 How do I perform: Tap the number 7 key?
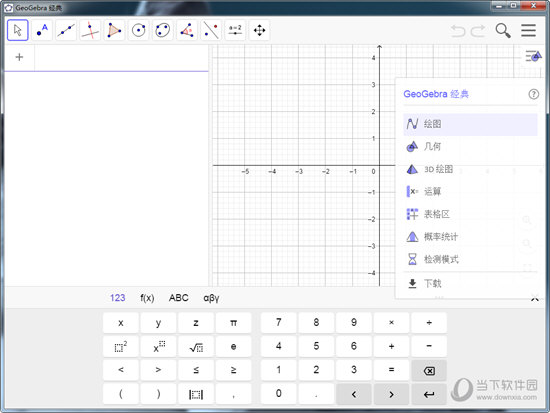279,323
